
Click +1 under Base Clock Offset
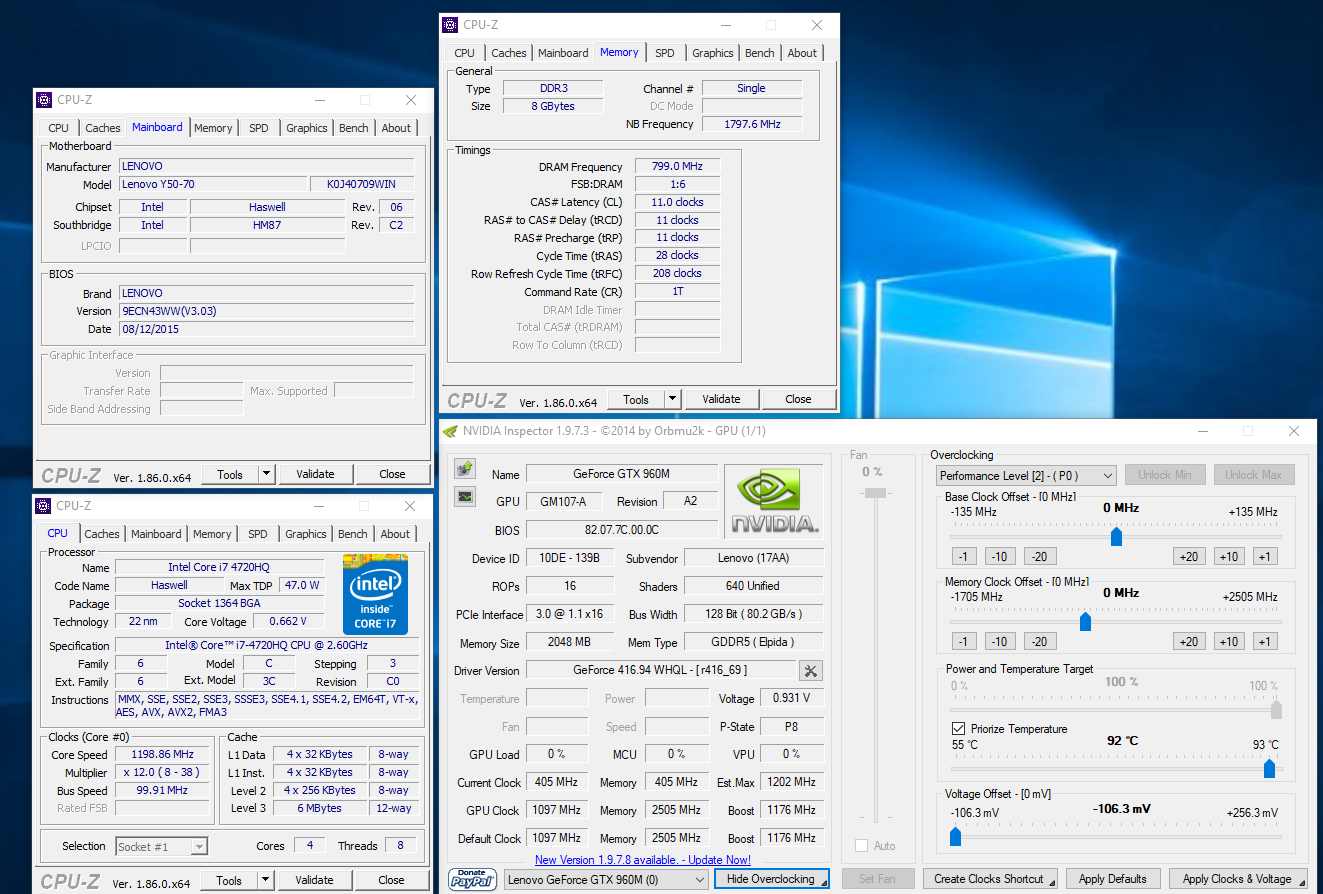(1264, 557)
